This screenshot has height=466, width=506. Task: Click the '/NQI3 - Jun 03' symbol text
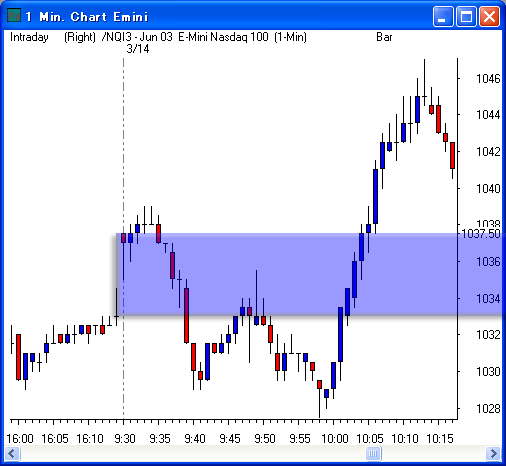pos(137,37)
